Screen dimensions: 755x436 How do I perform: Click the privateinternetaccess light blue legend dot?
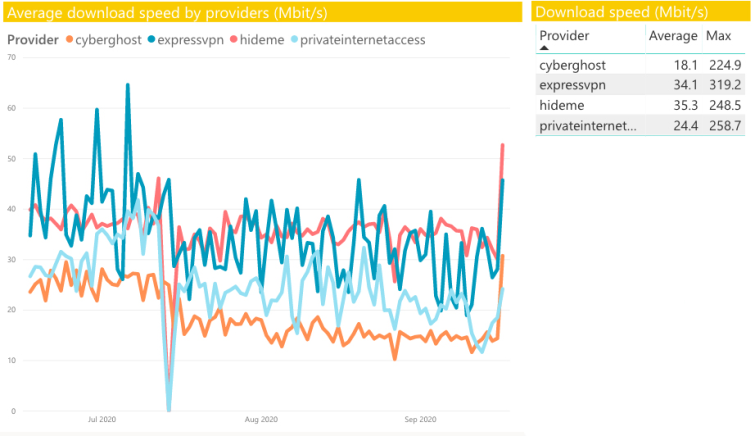(294, 40)
